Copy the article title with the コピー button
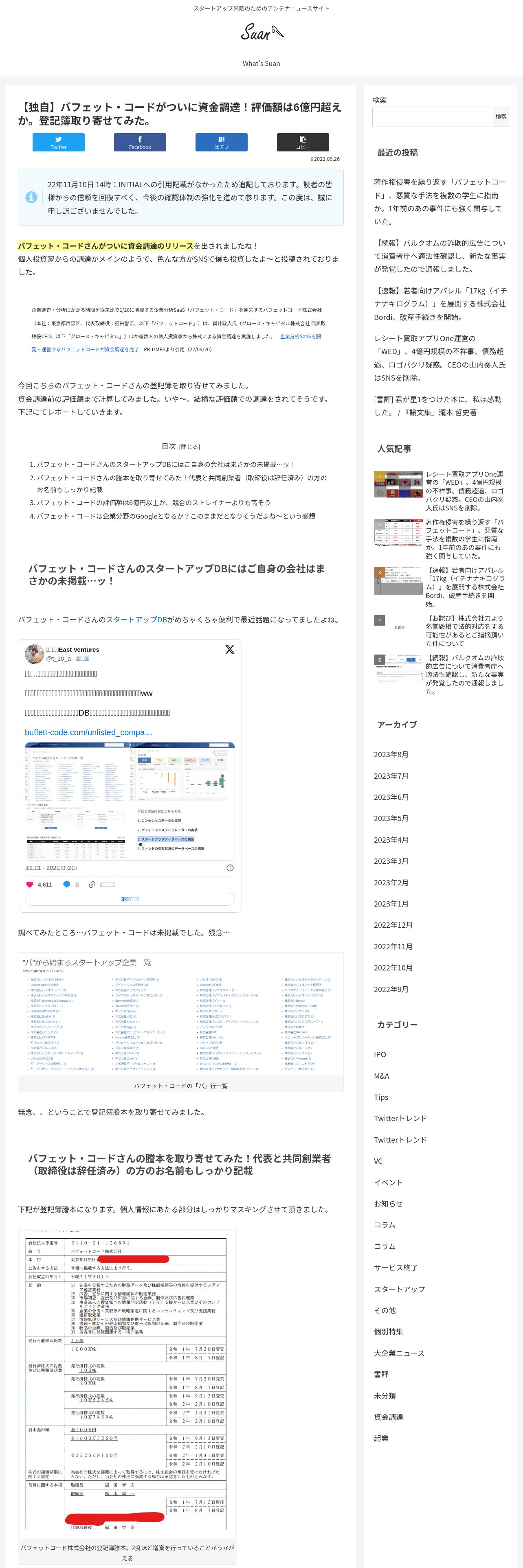 pos(303,142)
